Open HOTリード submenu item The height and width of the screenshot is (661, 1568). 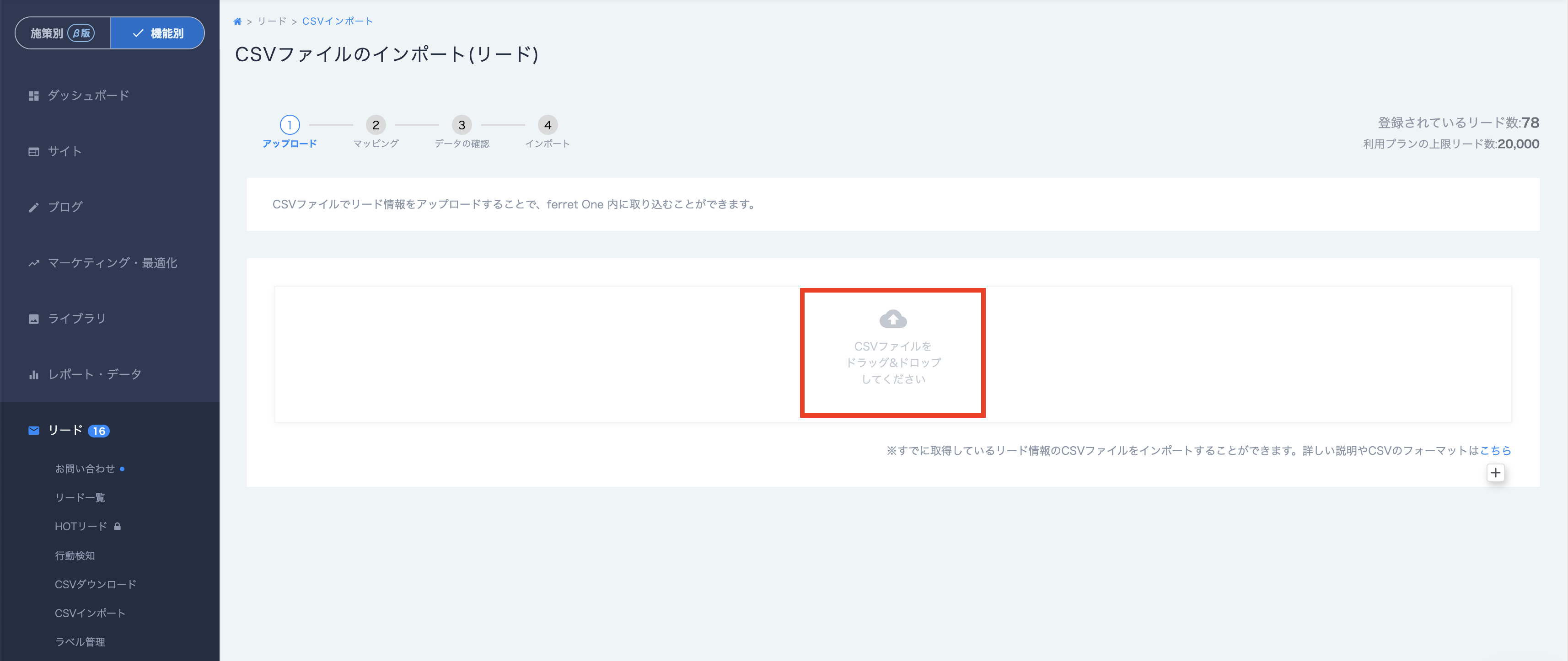pyautogui.click(x=81, y=527)
